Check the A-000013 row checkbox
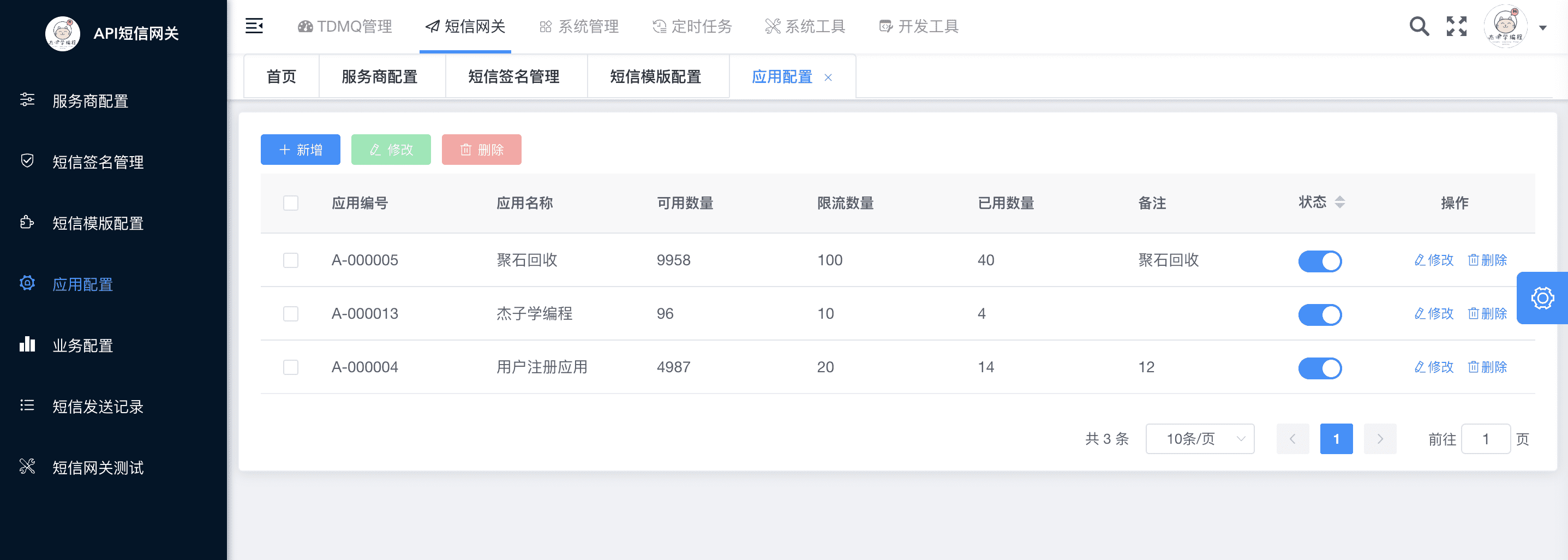 pyautogui.click(x=291, y=313)
